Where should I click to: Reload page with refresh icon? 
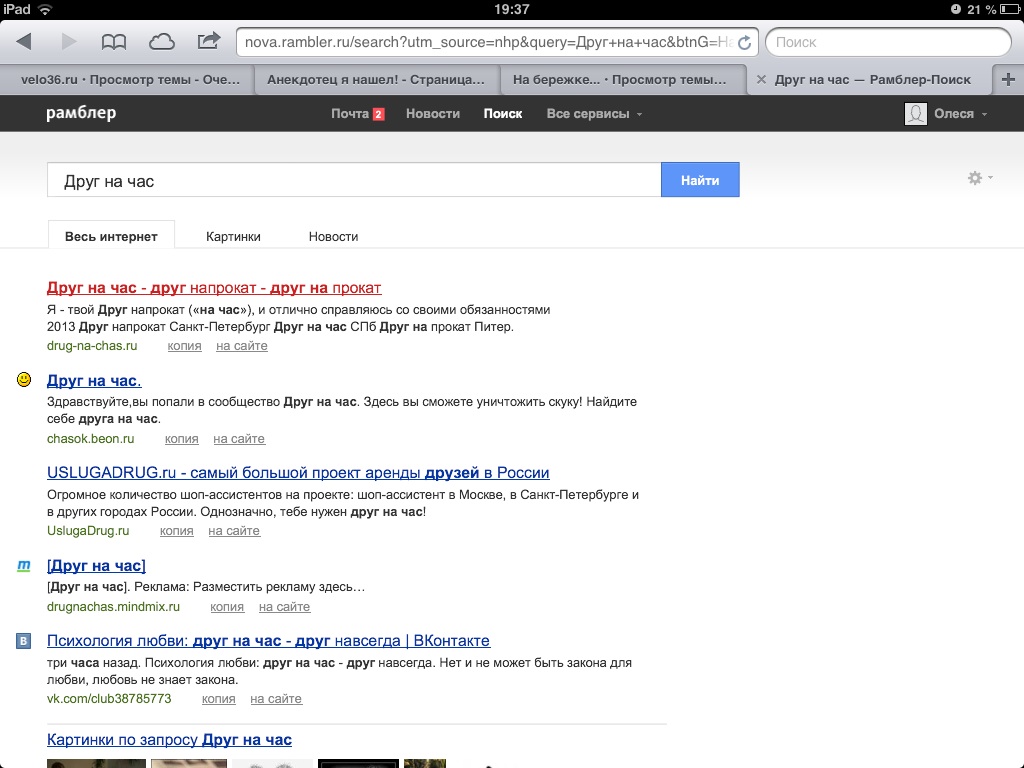point(744,43)
